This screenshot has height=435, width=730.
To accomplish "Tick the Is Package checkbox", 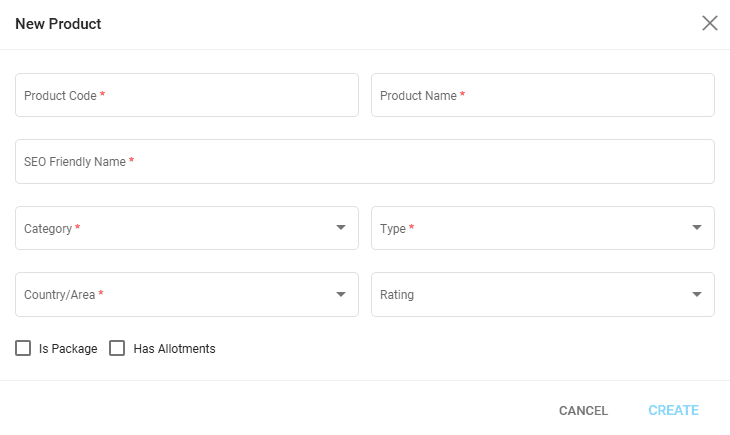I will pos(23,348).
